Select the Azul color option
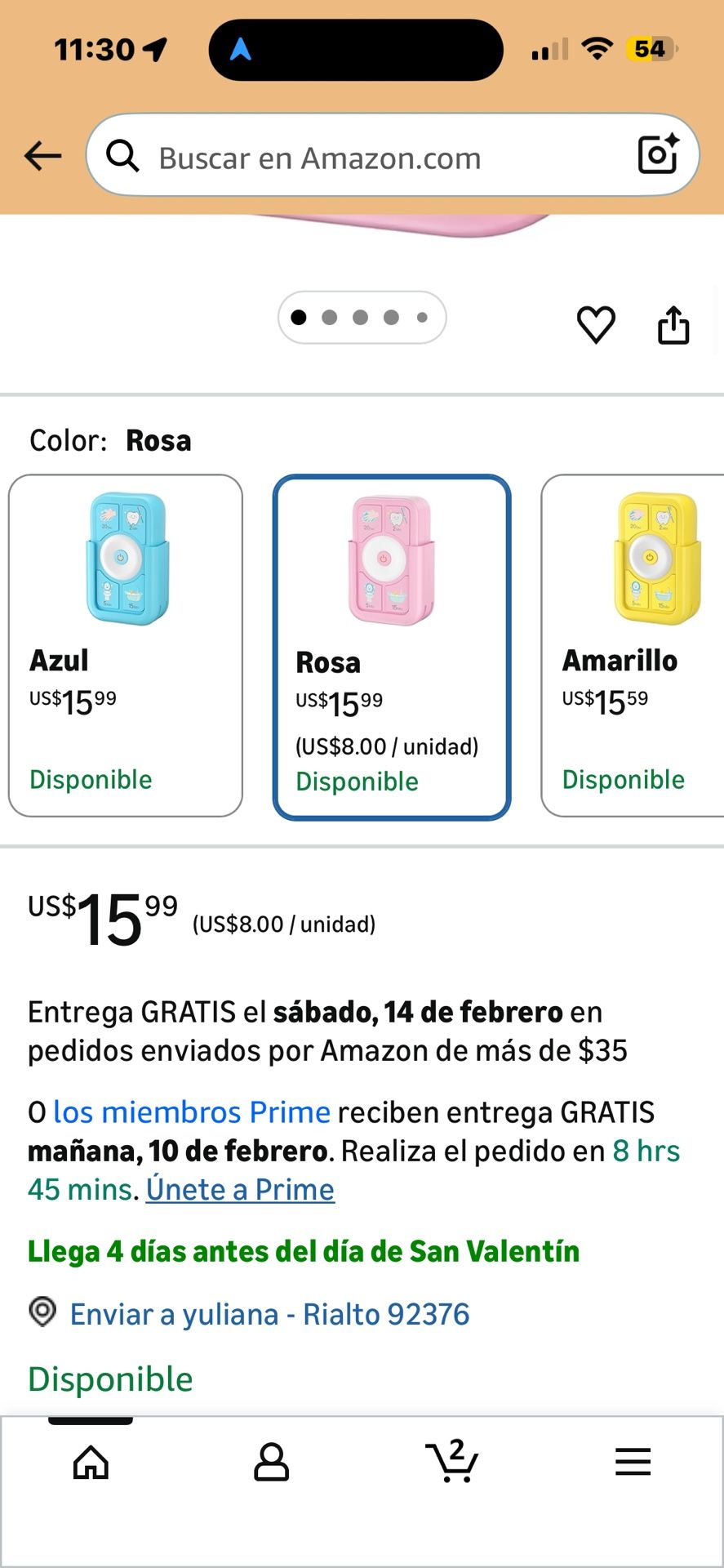This screenshot has height=1568, width=724. (126, 645)
